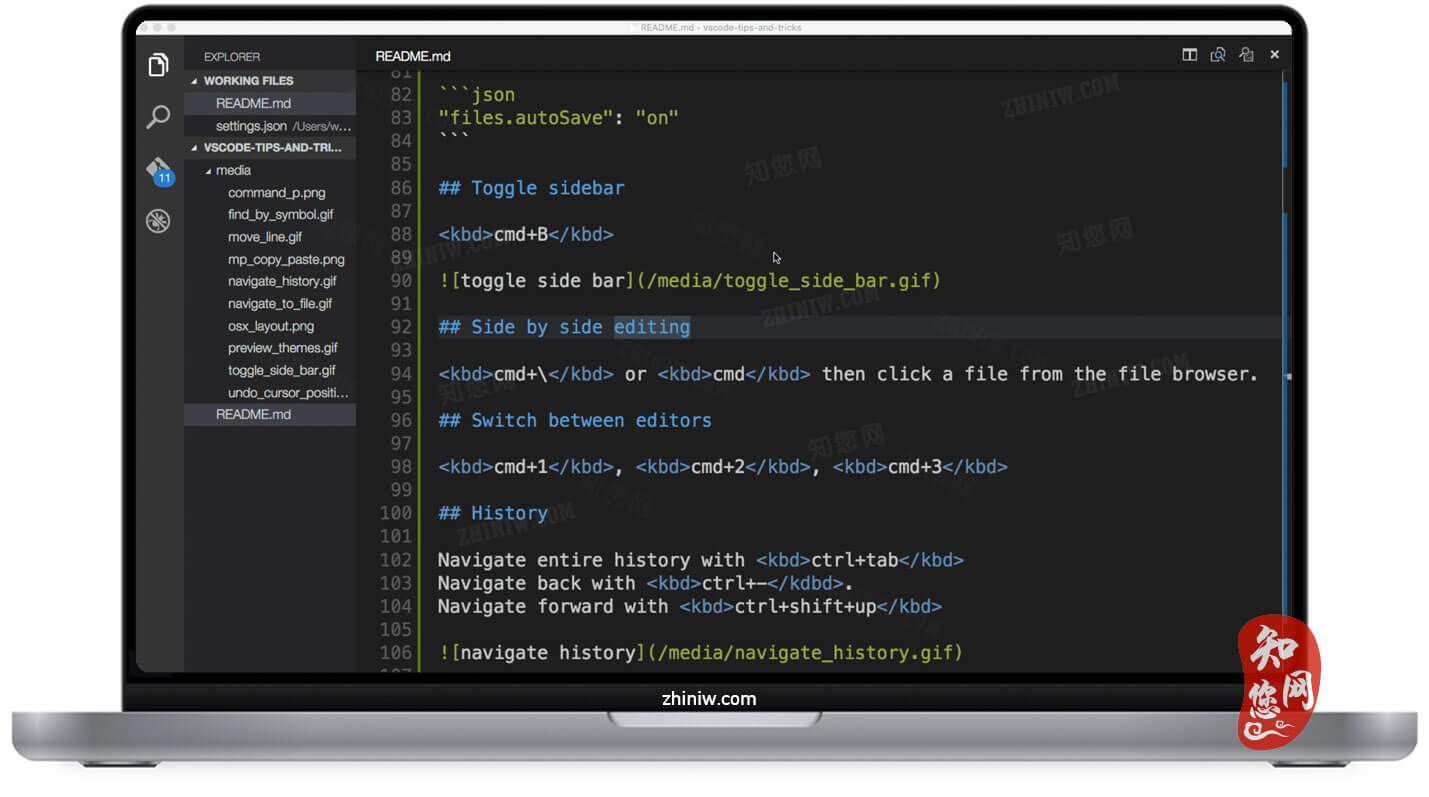Click the Open Preview magnifier icon
This screenshot has width=1429, height=797.
pyautogui.click(x=1218, y=55)
